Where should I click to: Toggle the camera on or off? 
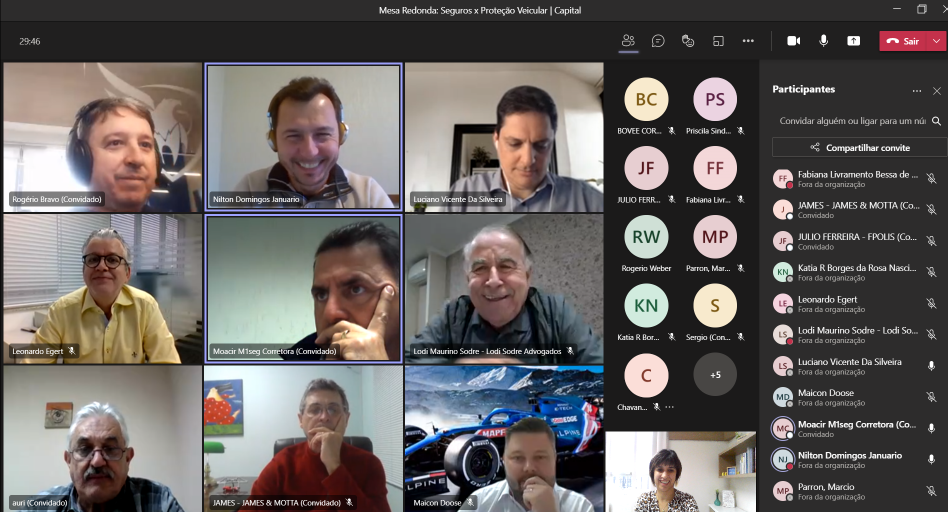(x=793, y=41)
